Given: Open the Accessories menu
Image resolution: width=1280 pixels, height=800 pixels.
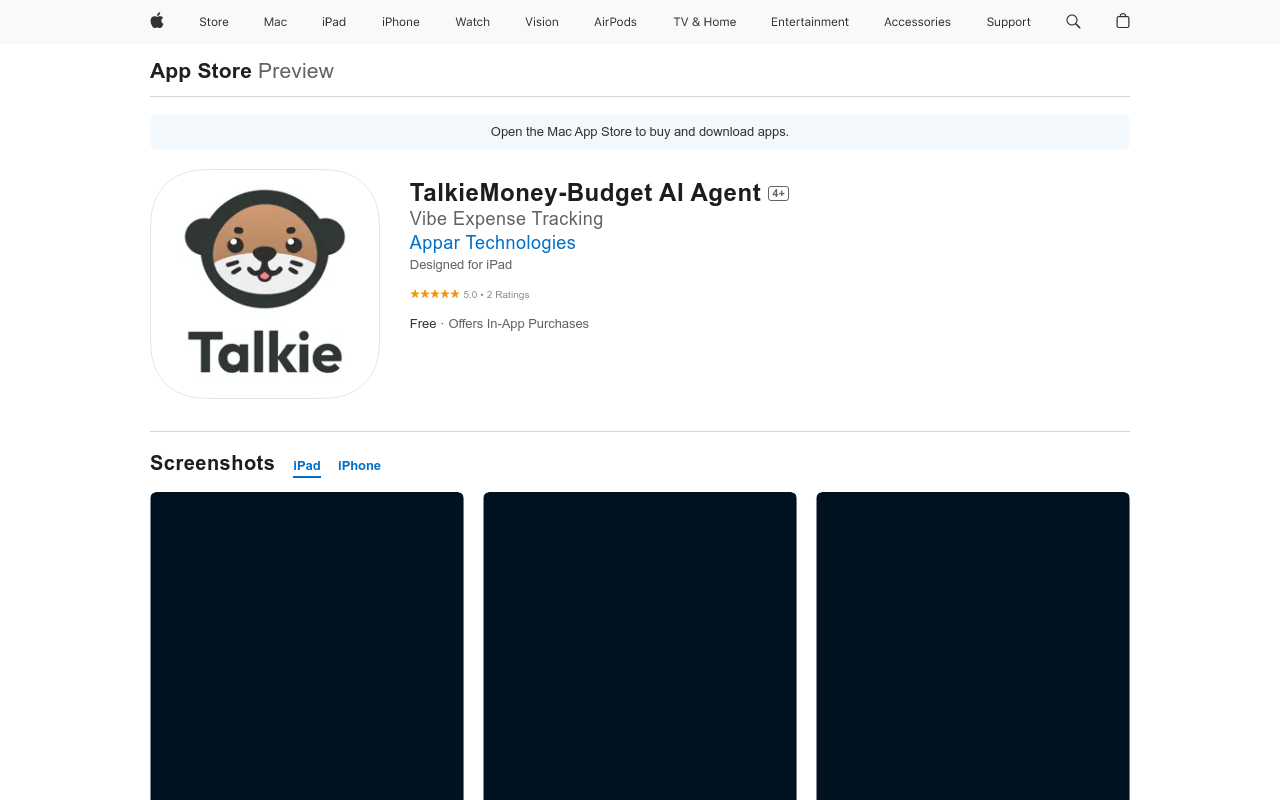Looking at the screenshot, I should pos(917,22).
